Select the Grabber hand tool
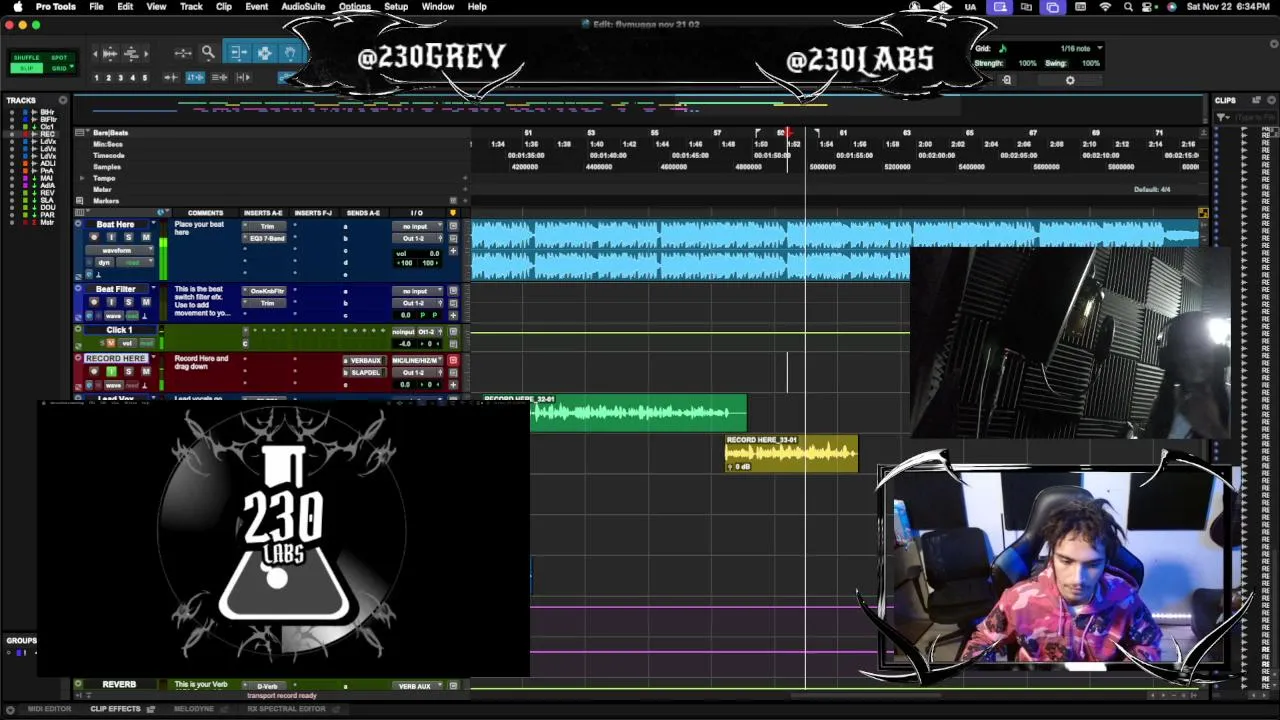 tap(290, 53)
